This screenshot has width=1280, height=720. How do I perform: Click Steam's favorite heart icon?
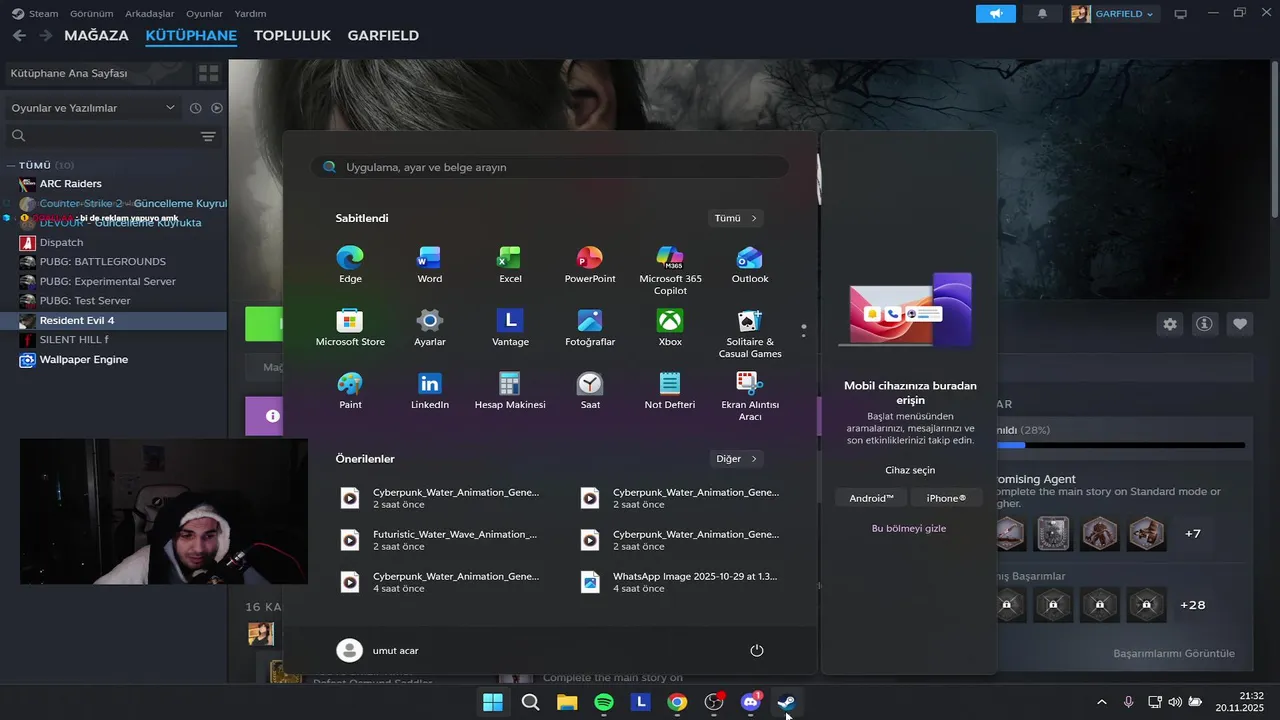[1240, 324]
